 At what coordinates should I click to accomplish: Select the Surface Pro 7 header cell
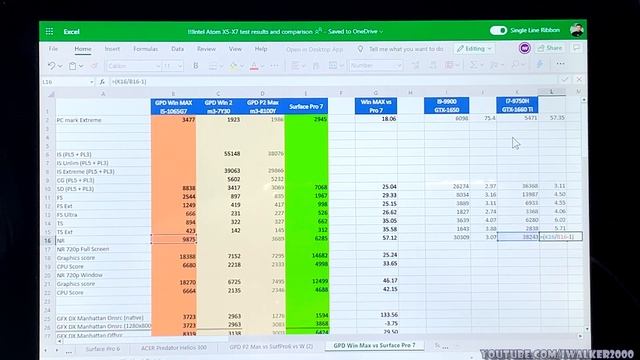click(306, 107)
